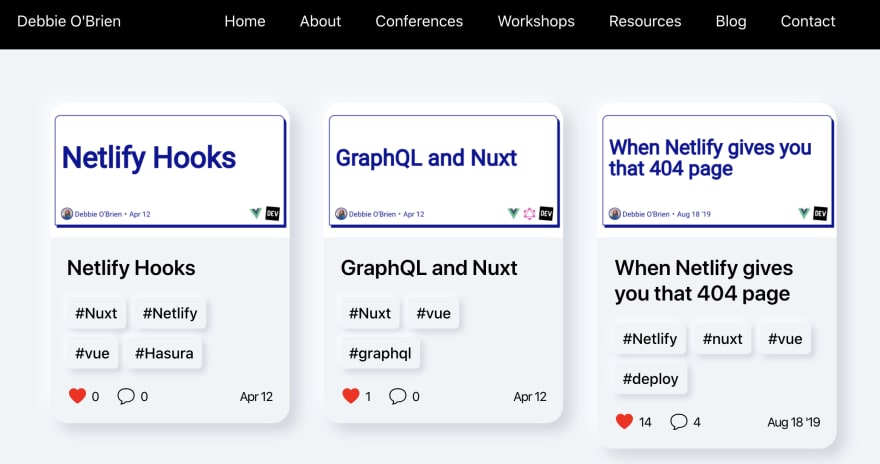Screen dimensions: 880x464
Task: Open the Resources page
Action: pyautogui.click(x=645, y=21)
